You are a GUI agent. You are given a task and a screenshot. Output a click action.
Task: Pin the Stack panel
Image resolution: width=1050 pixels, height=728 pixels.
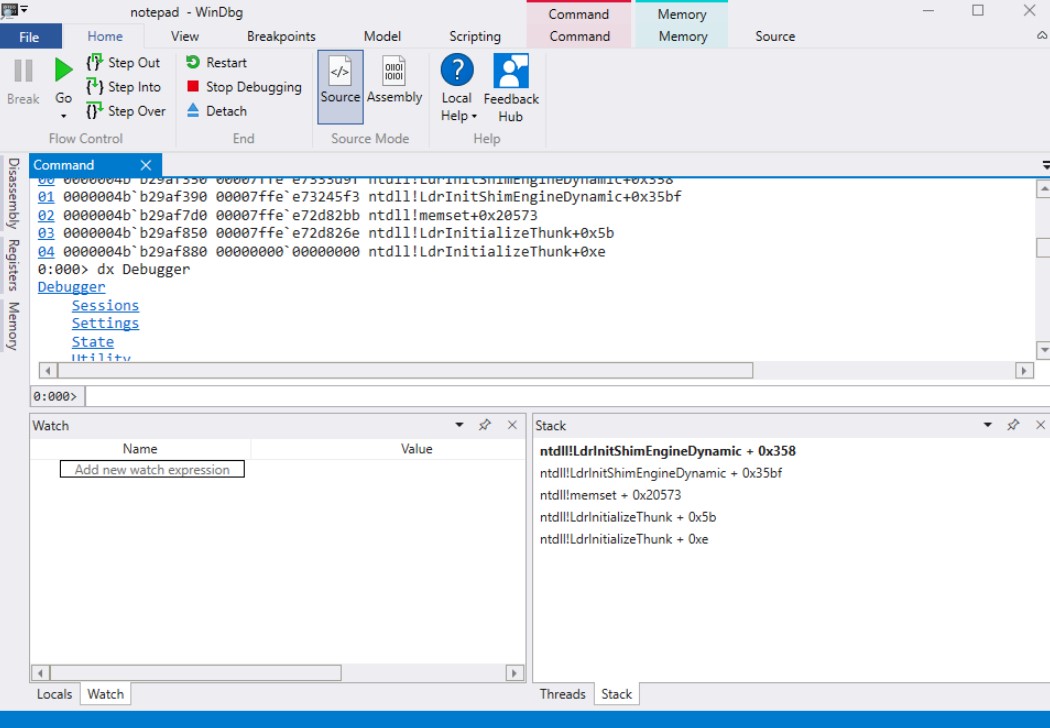(x=1013, y=425)
